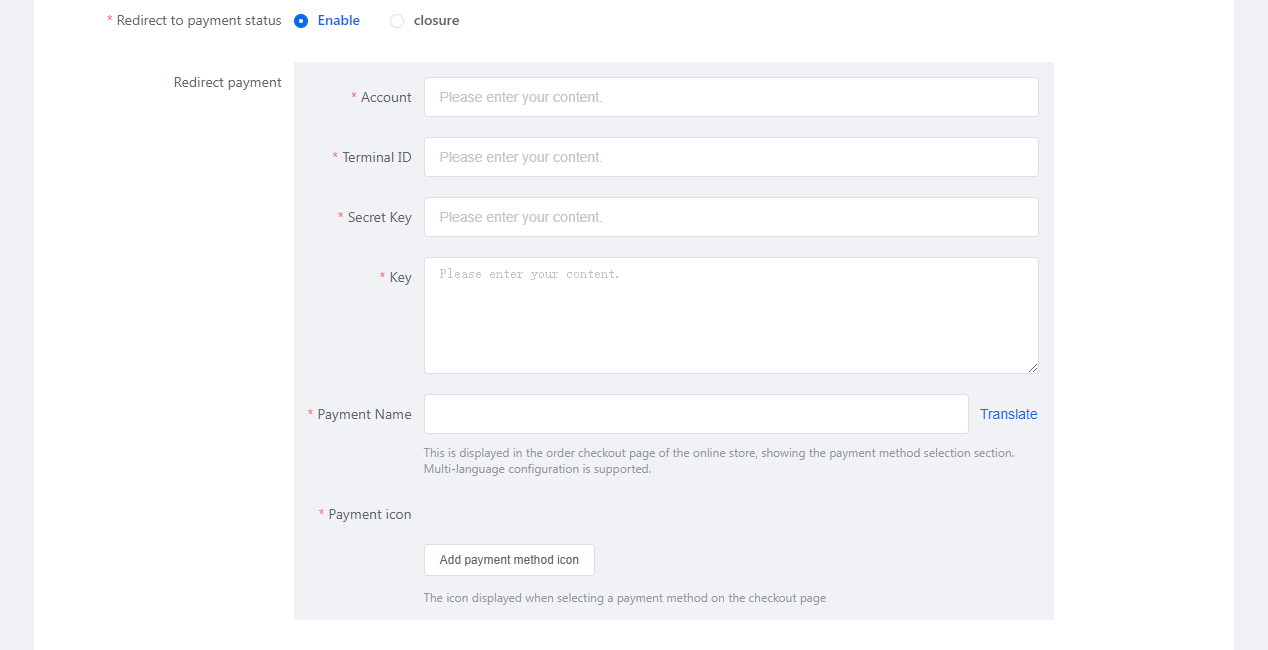Click the Redirect to payment status label
Screen dimensions: 1268x650
[198, 21]
